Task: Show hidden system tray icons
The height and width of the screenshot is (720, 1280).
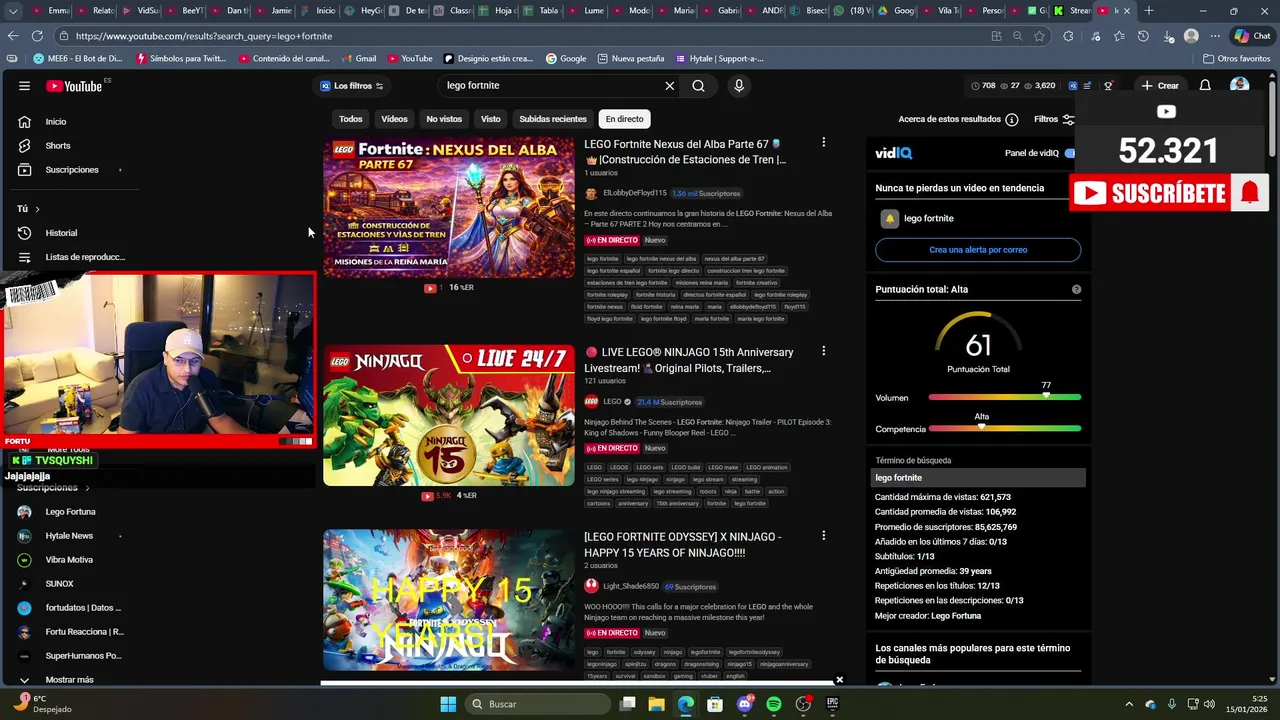Action: pyautogui.click(x=1129, y=704)
